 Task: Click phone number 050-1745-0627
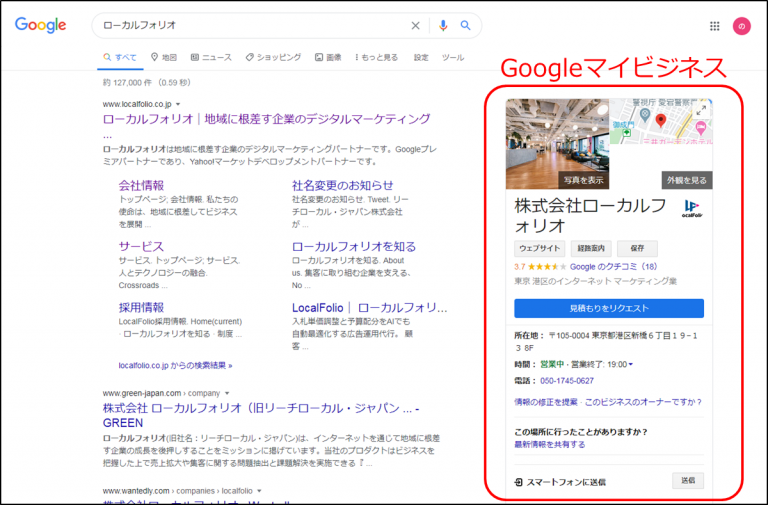click(567, 381)
